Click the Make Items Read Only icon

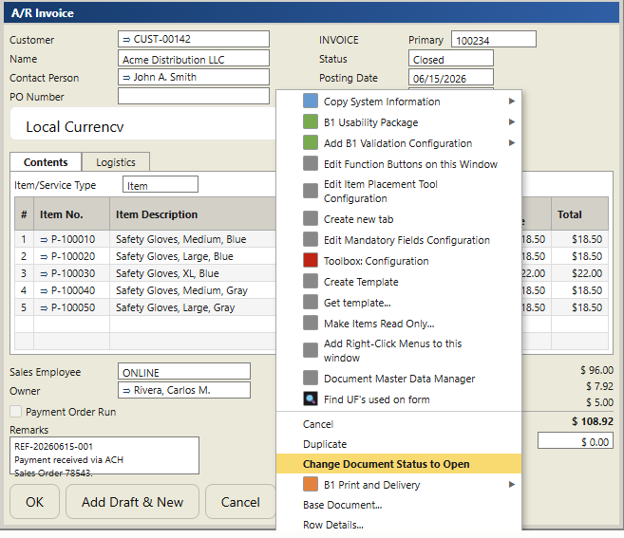click(310, 323)
